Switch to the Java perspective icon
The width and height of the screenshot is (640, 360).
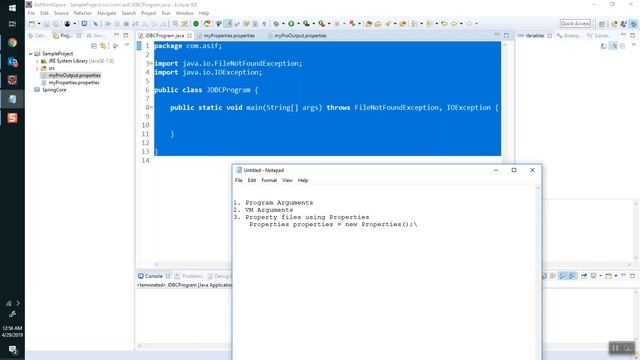point(614,24)
